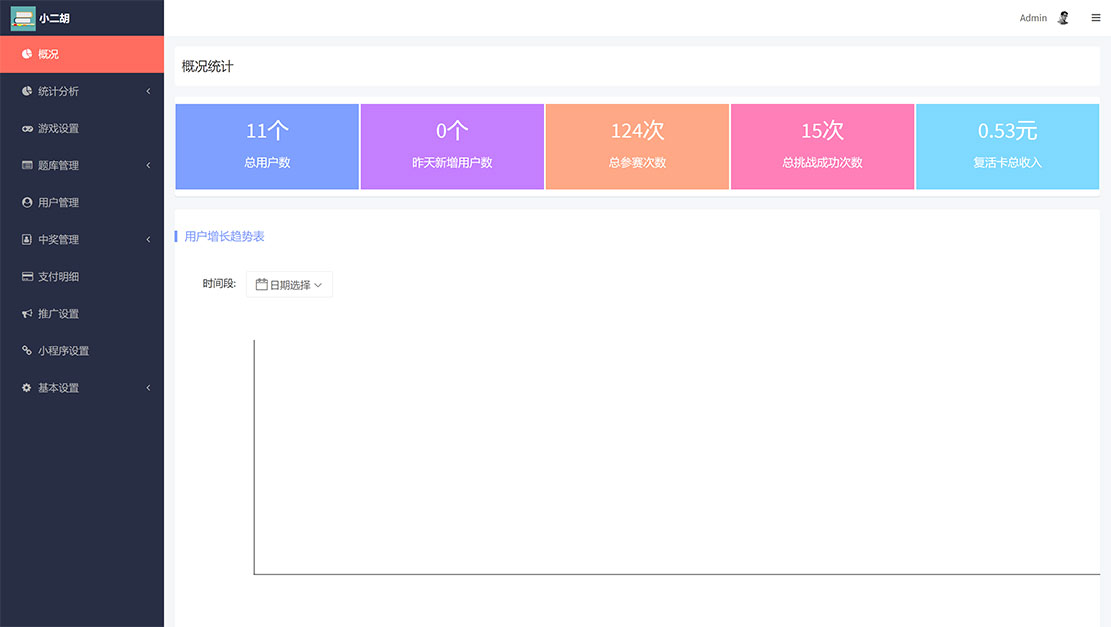Click the gamepad icon beside 游戏设置
The width and height of the screenshot is (1111, 627).
pos(27,129)
